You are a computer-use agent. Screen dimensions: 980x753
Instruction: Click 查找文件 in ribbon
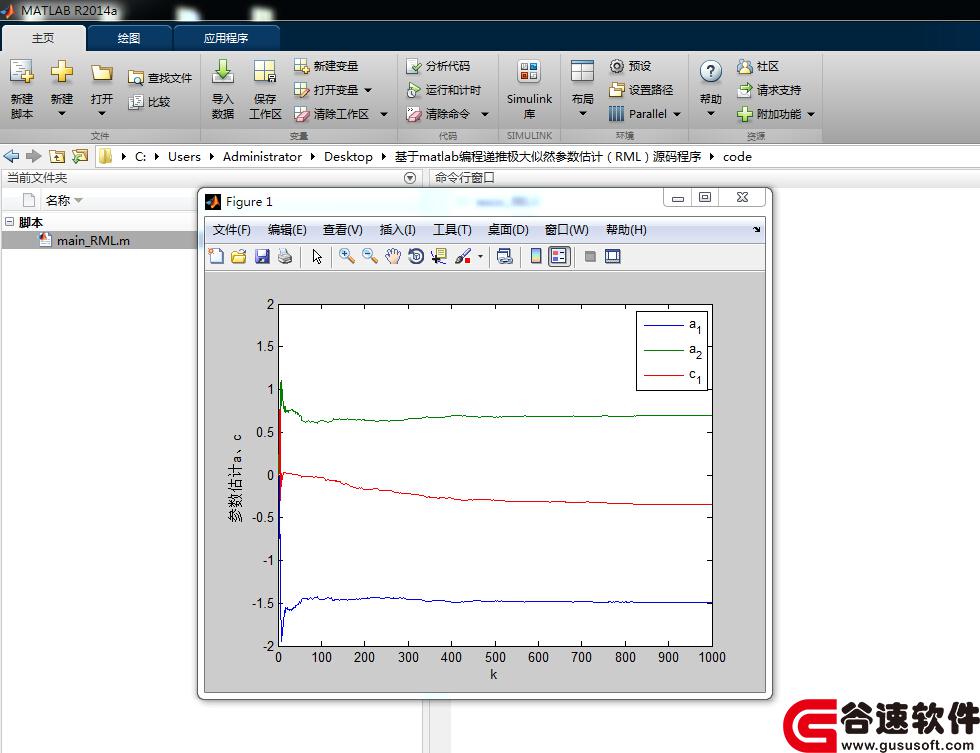tap(160, 77)
